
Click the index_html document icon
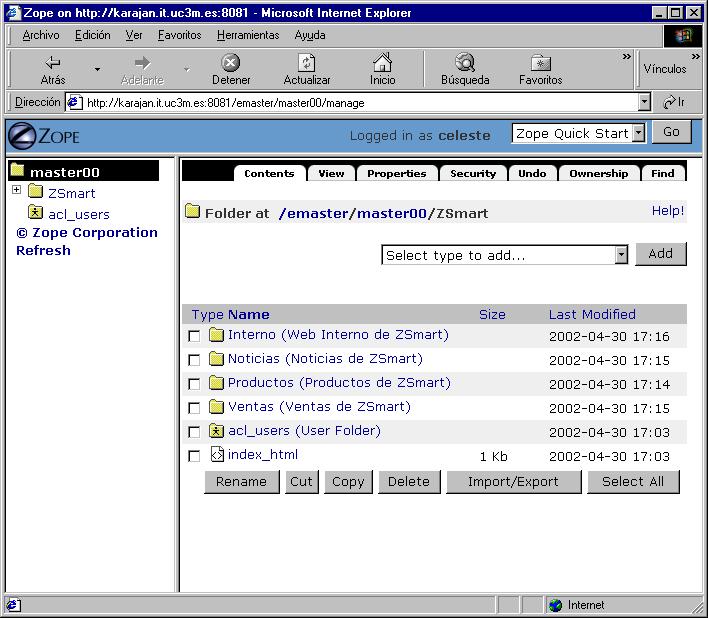(217, 455)
